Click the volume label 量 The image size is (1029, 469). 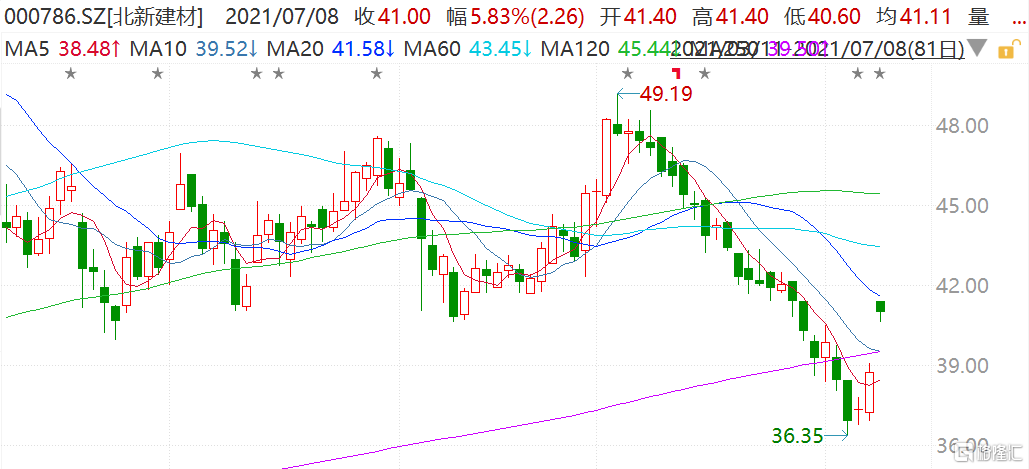(x=978, y=17)
